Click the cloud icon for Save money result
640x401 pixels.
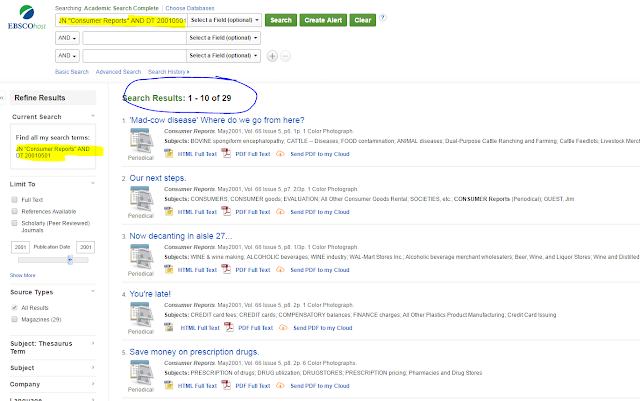coord(280,386)
